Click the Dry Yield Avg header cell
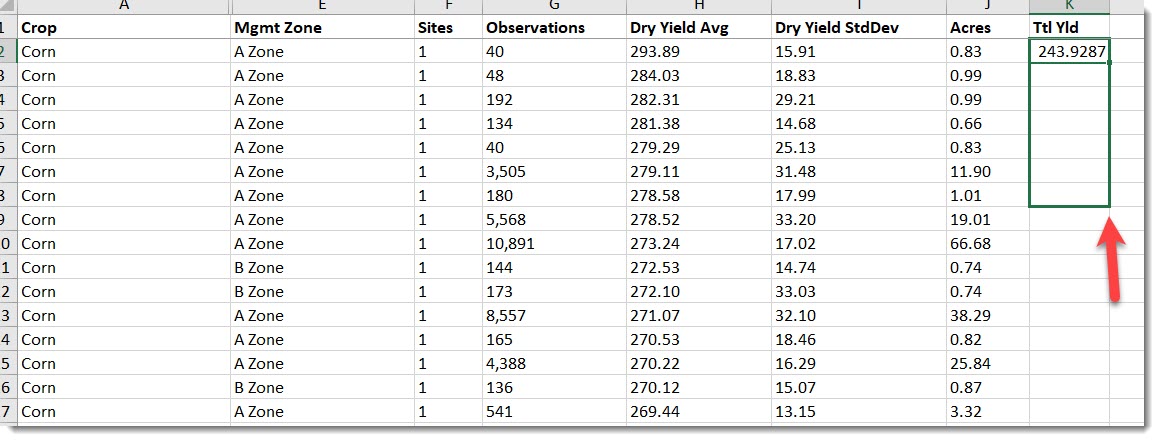1159x441 pixels. pyautogui.click(x=697, y=27)
